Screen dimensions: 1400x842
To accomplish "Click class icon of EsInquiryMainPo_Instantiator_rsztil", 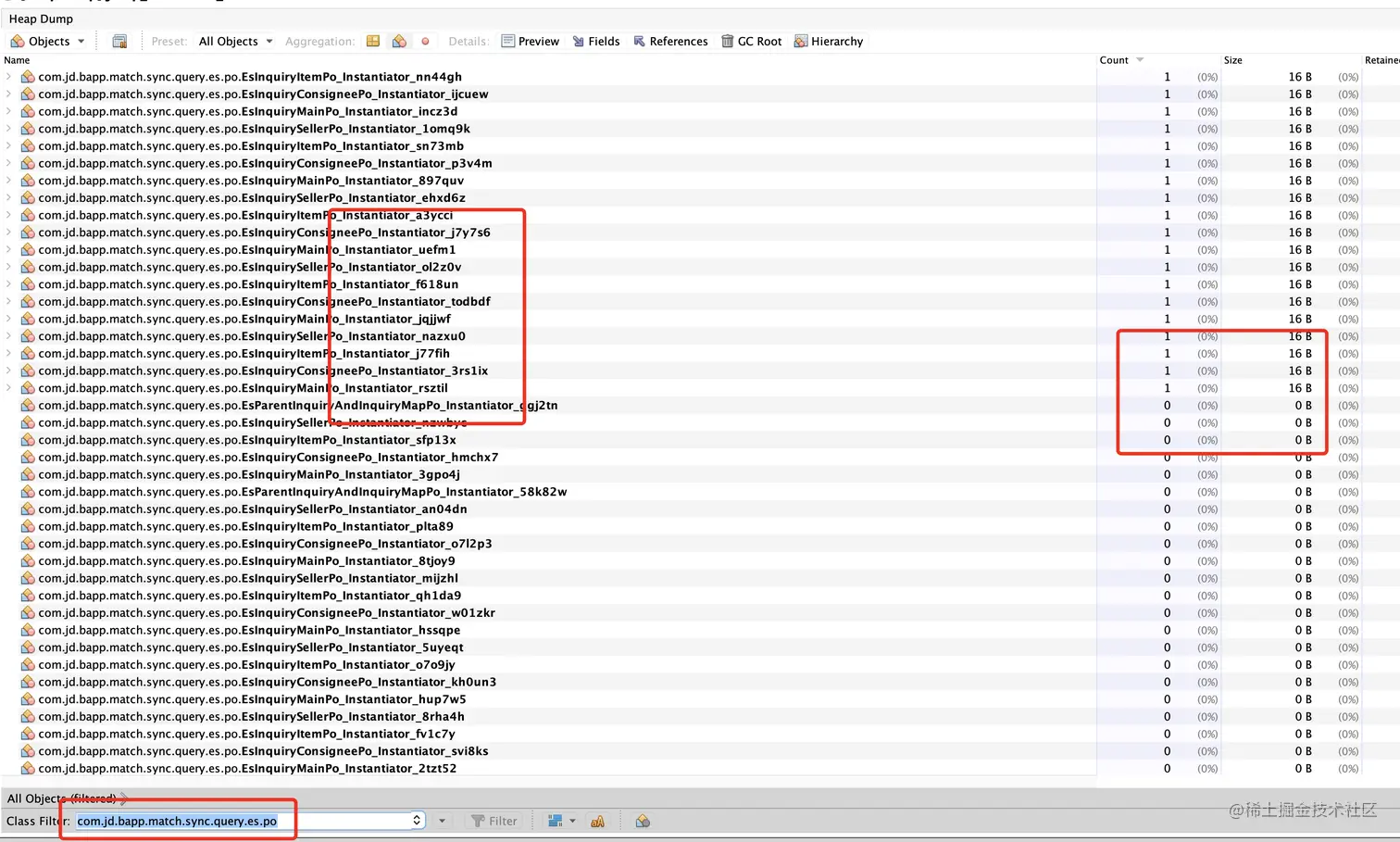I will tap(28, 388).
